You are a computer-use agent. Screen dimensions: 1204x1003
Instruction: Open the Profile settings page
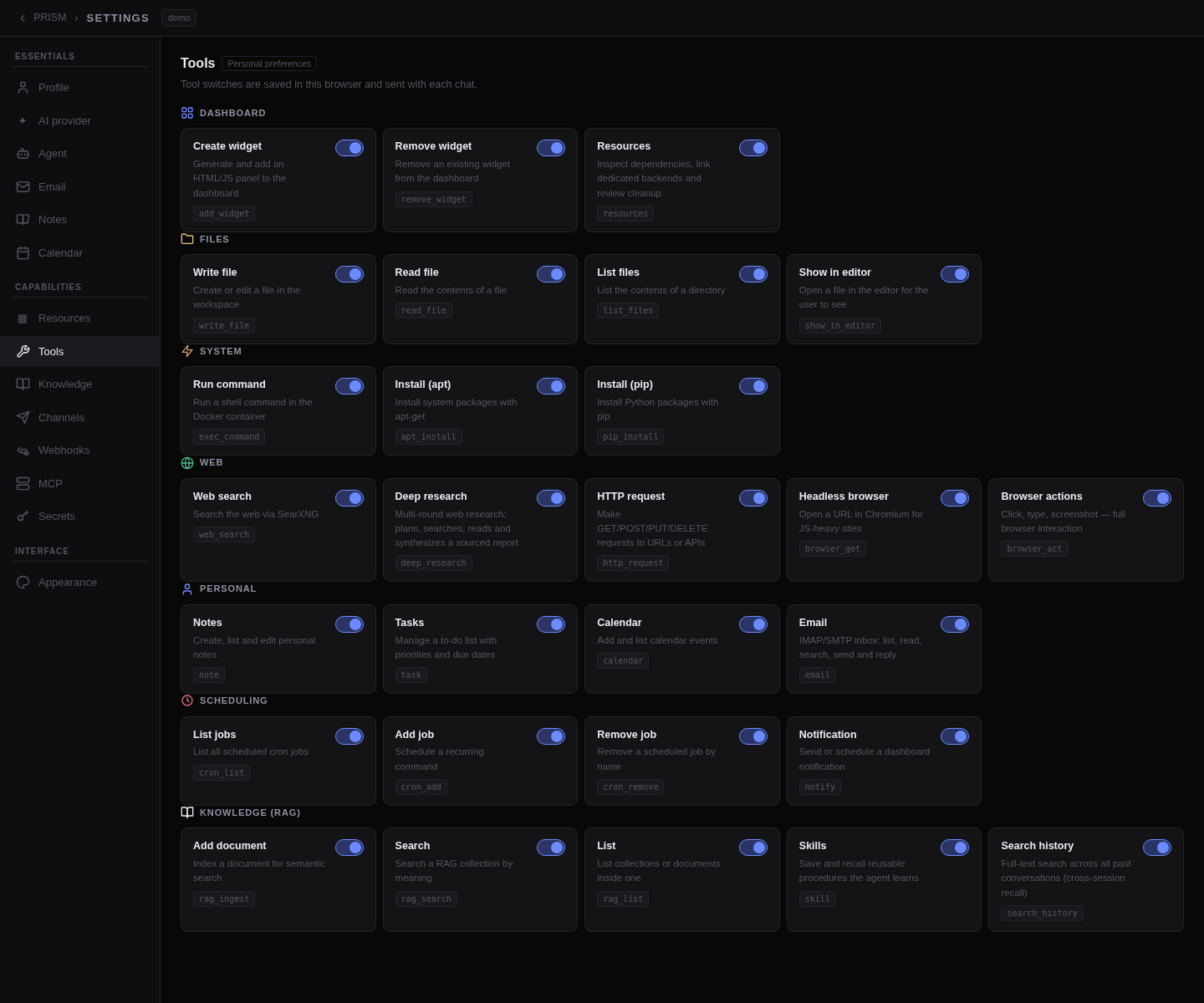80,88
